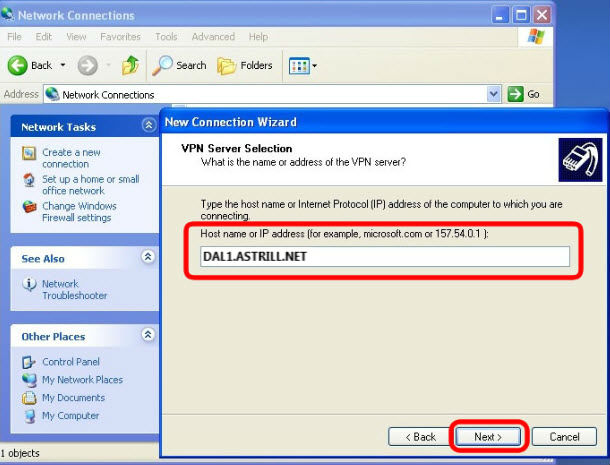Open the View menu
Screen dimensions: 610x465
[76, 37]
